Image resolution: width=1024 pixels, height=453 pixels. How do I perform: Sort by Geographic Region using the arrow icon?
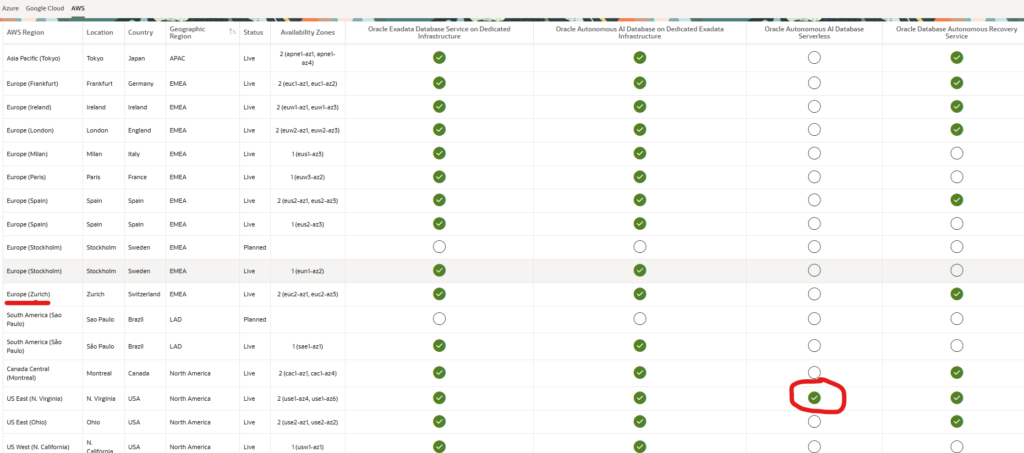(x=232, y=32)
